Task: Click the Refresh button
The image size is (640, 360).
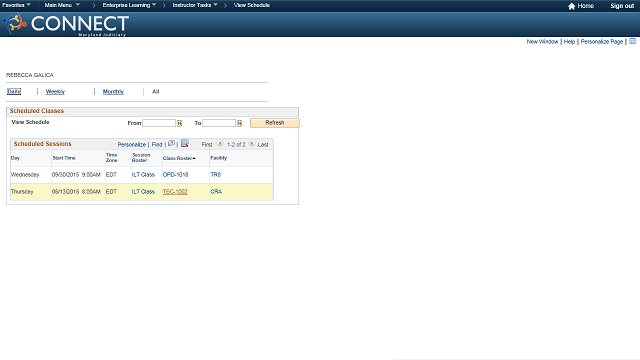Action: click(x=275, y=123)
